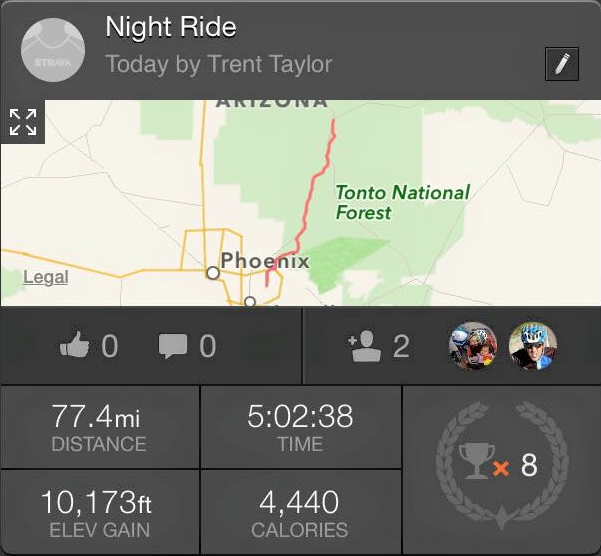Open comments via speech bubble icon

click(173, 346)
